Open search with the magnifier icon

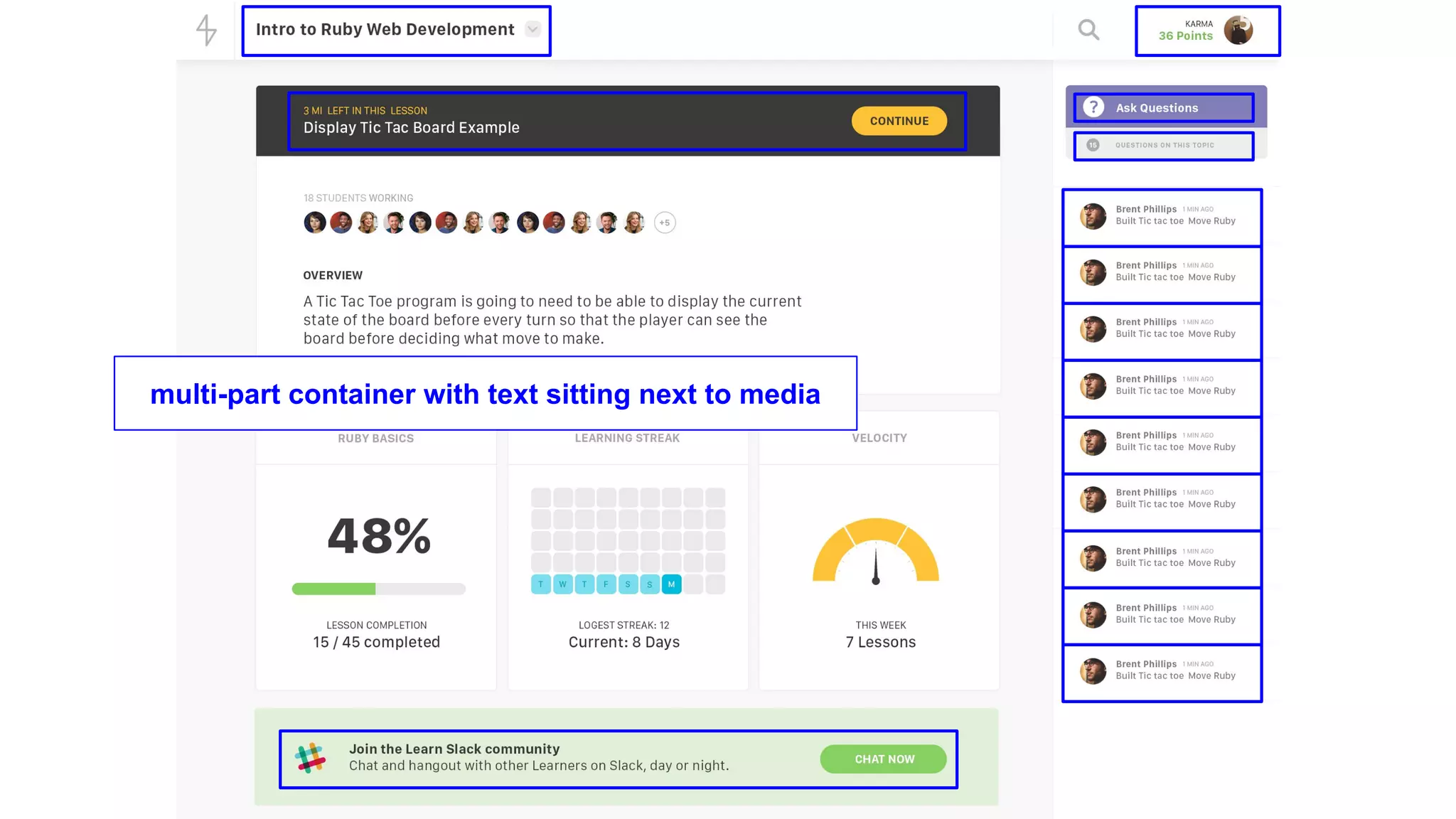point(1088,30)
